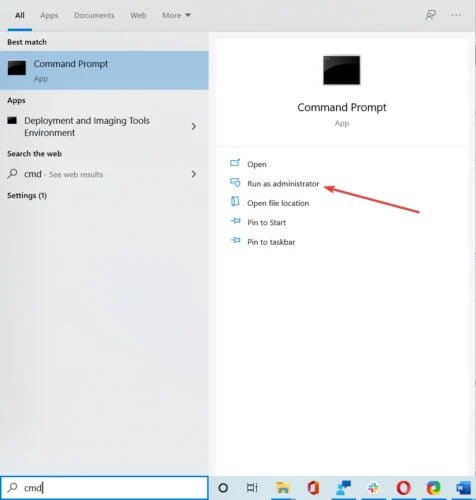
Task: Click the cmd search input box
Action: tap(104, 488)
